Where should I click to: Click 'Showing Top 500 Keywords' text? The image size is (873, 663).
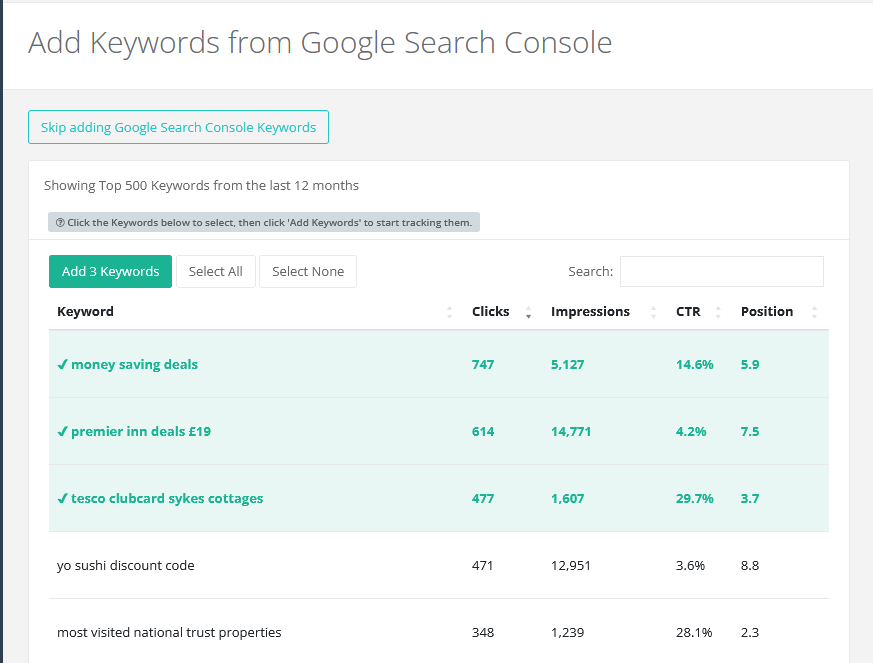pyautogui.click(x=201, y=185)
